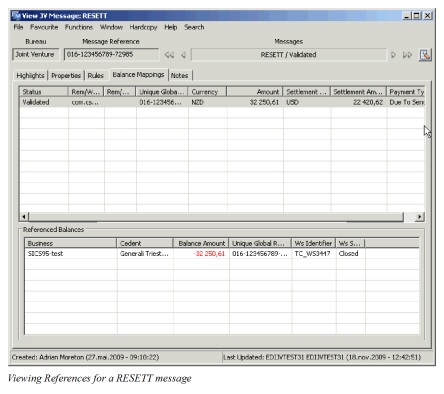Sort by Balance Amount column header
Viewport: 444px width, 394px height.
click(x=201, y=243)
